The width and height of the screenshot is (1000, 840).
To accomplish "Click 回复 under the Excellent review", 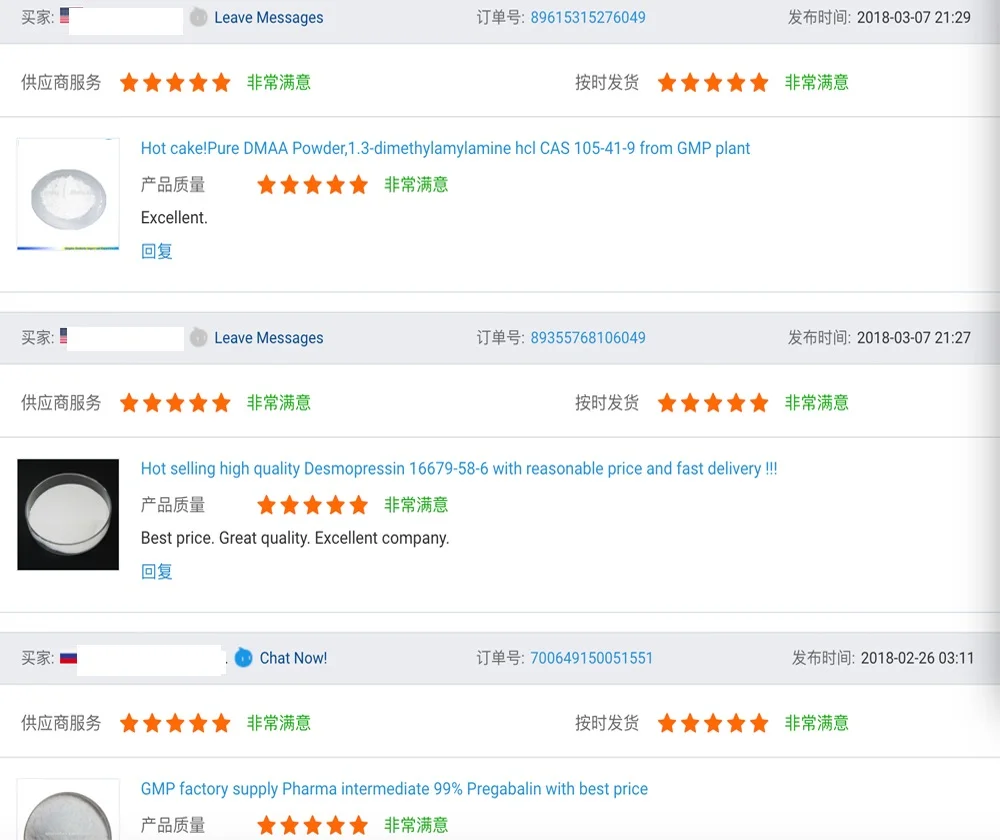I will click(x=157, y=251).
